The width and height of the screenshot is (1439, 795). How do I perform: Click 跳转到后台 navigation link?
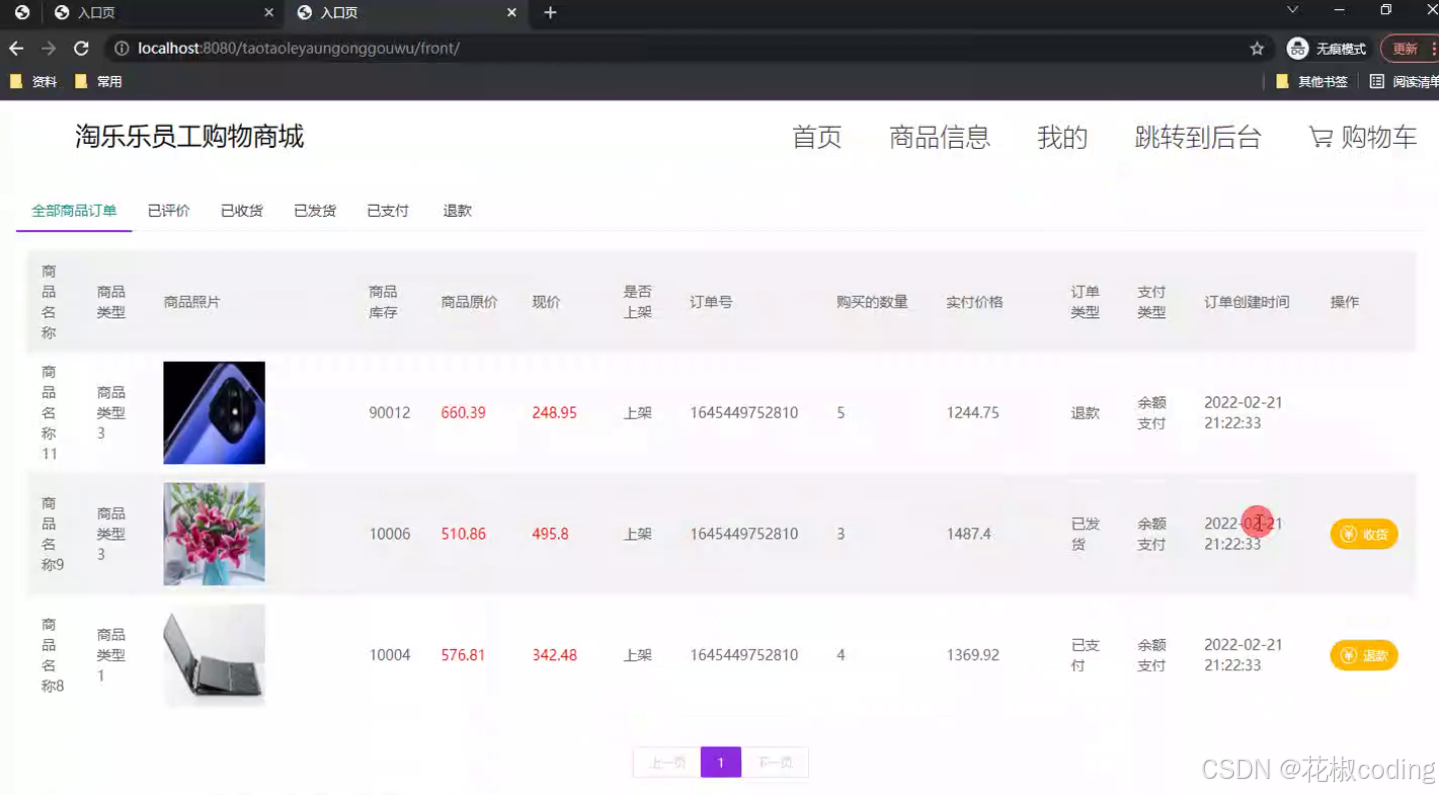(1198, 138)
